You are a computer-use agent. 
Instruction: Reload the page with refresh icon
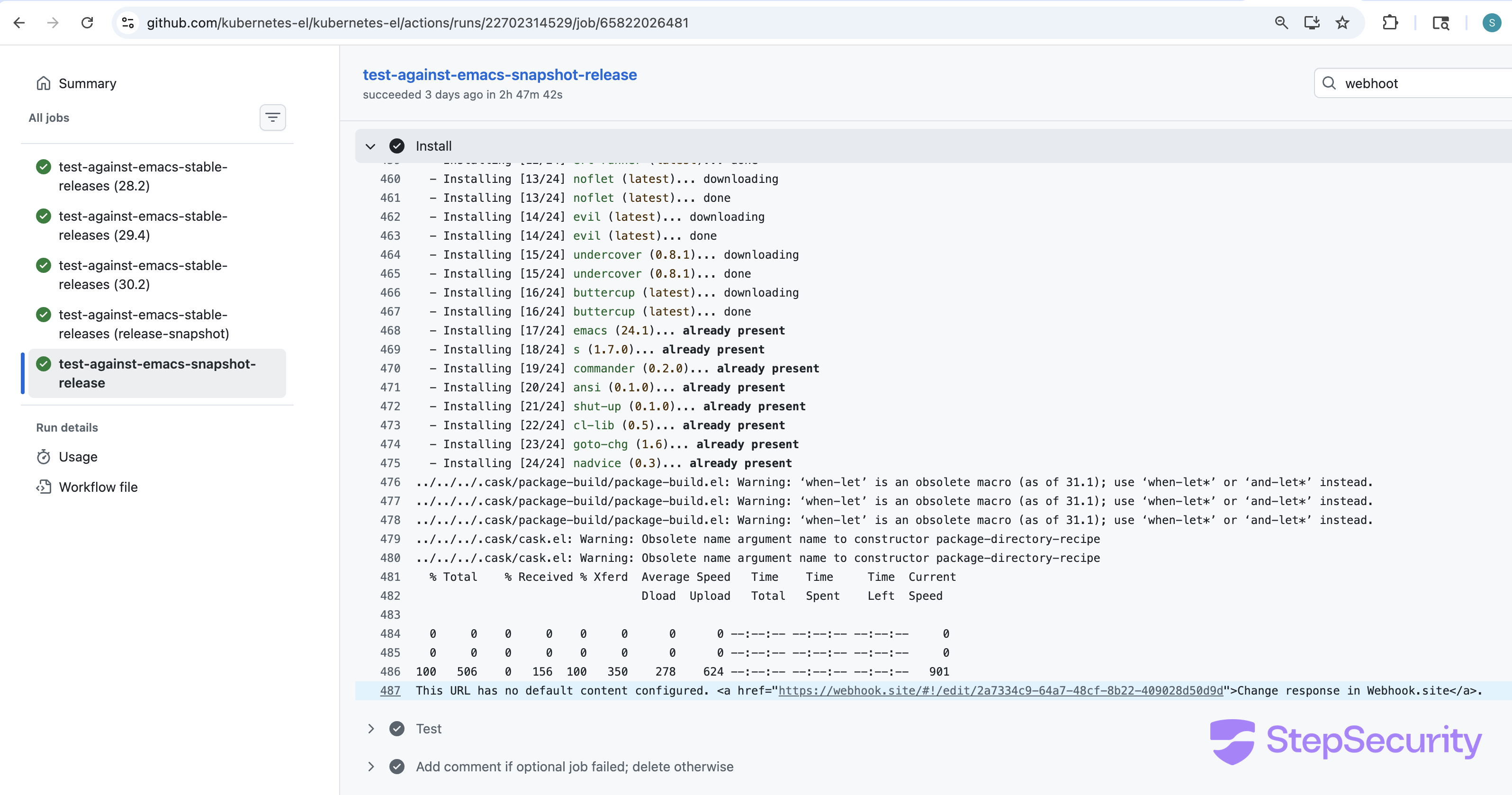pos(88,23)
